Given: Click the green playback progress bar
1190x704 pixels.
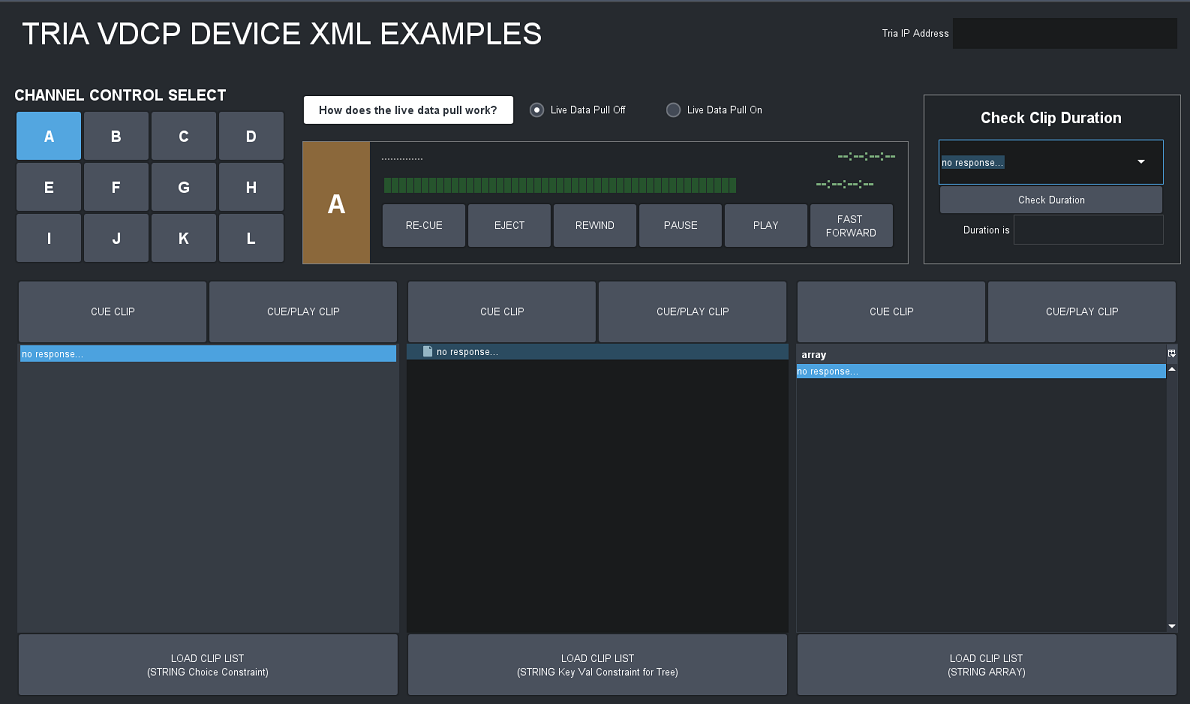Looking at the screenshot, I should (558, 185).
